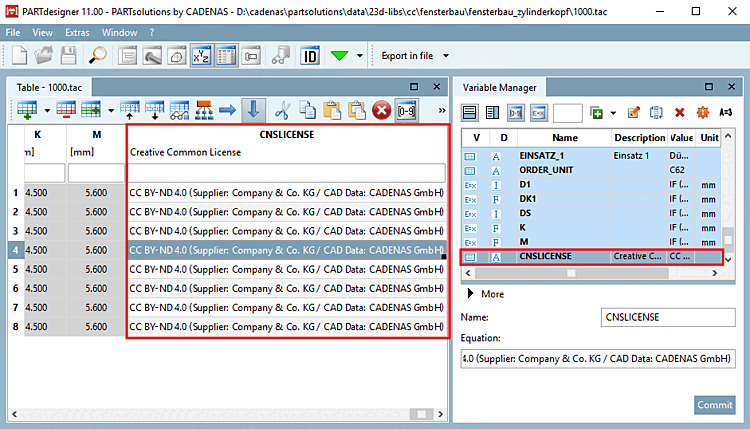Image resolution: width=750 pixels, height=429 pixels.
Task: Click the red X delete variable icon
Action: pyautogui.click(x=679, y=112)
